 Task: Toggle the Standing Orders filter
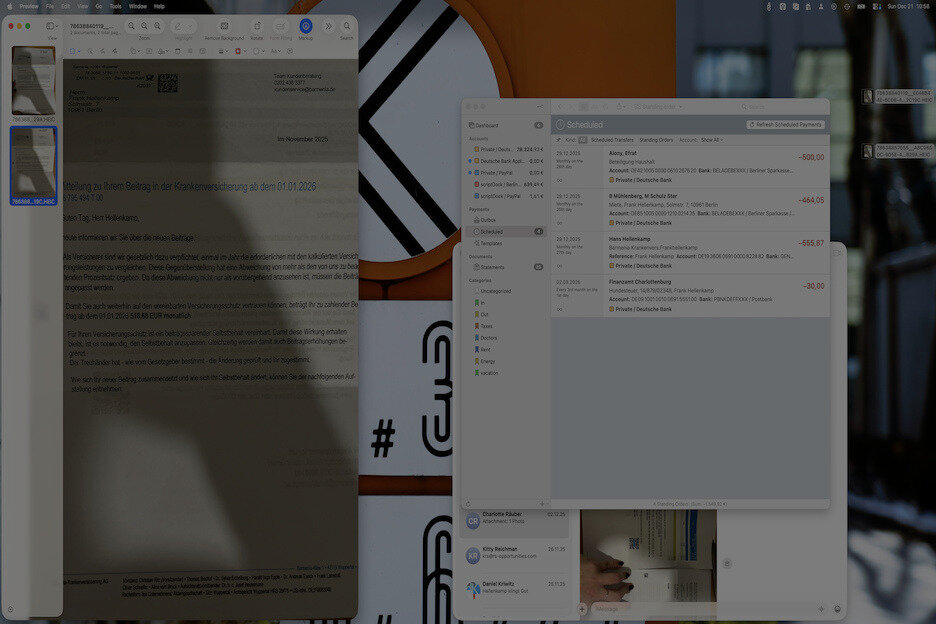(x=656, y=140)
